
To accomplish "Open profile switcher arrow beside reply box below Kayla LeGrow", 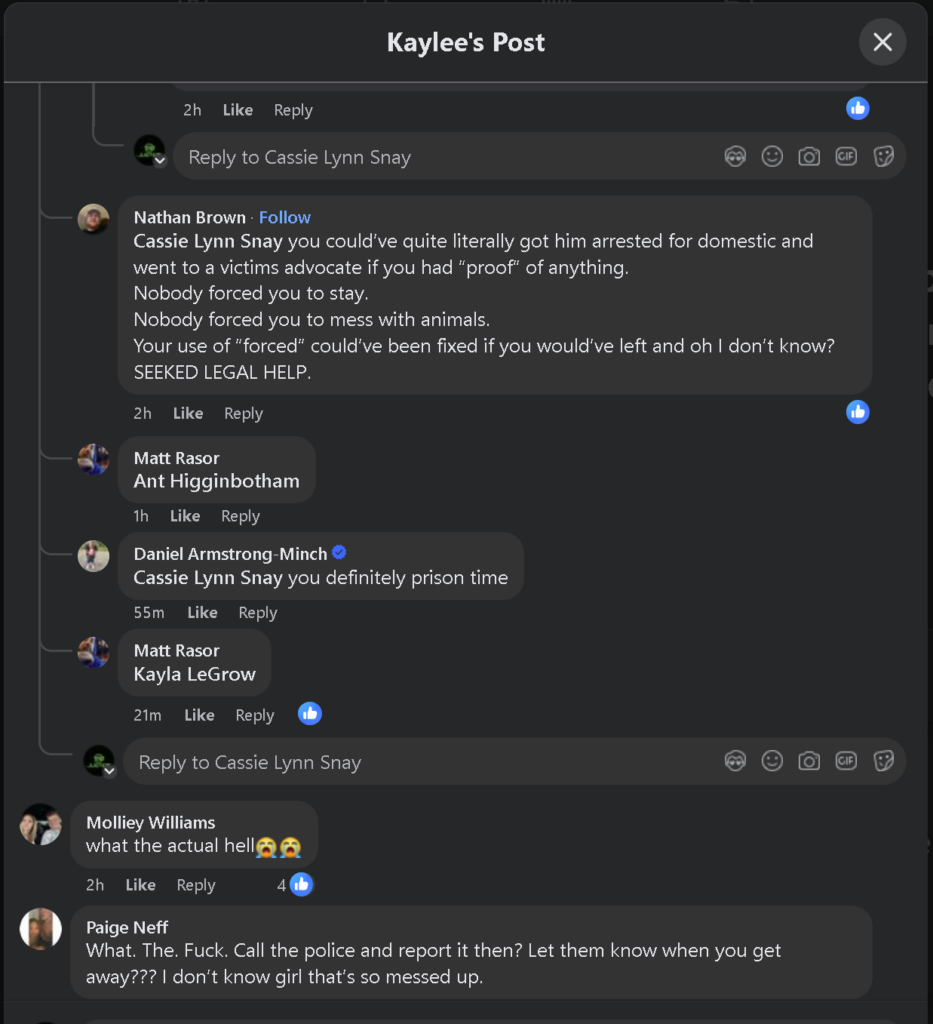I will (x=109, y=771).
